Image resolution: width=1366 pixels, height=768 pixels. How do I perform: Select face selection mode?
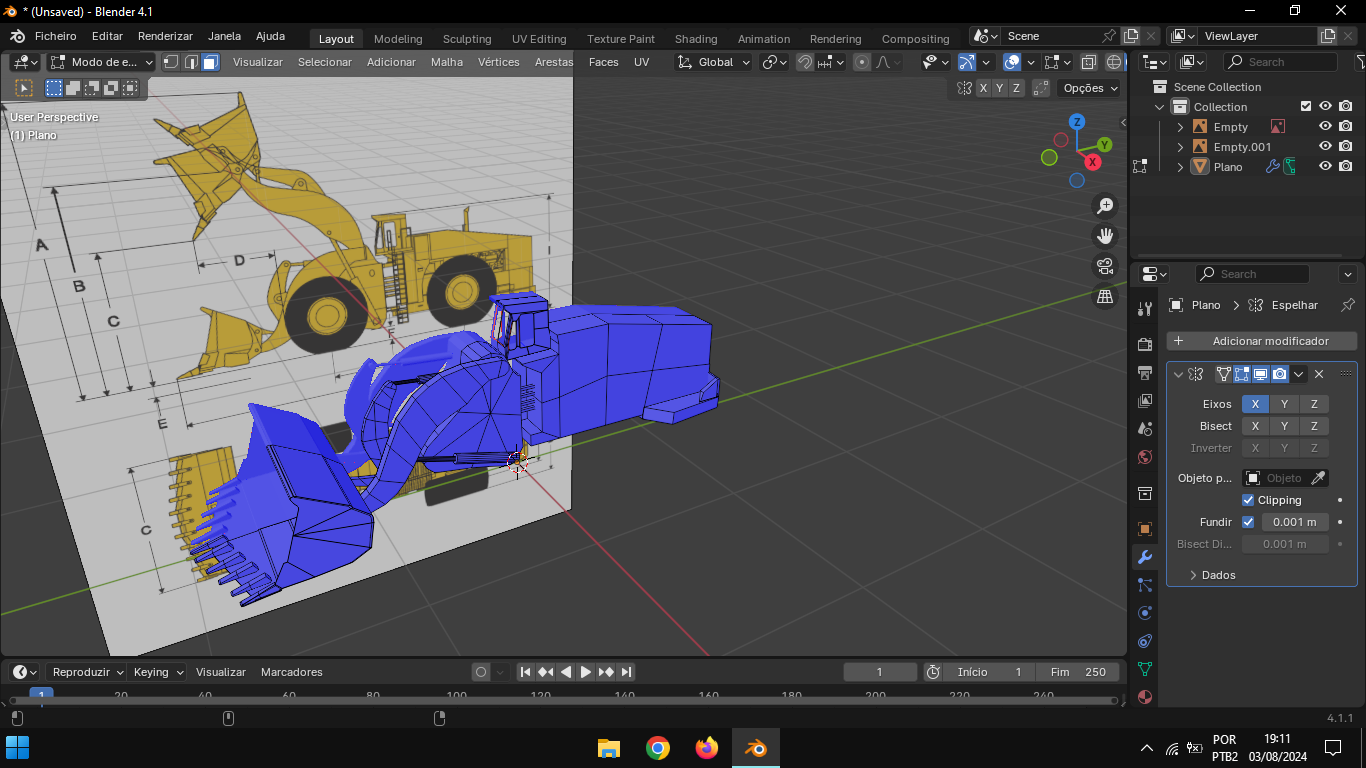coord(211,62)
